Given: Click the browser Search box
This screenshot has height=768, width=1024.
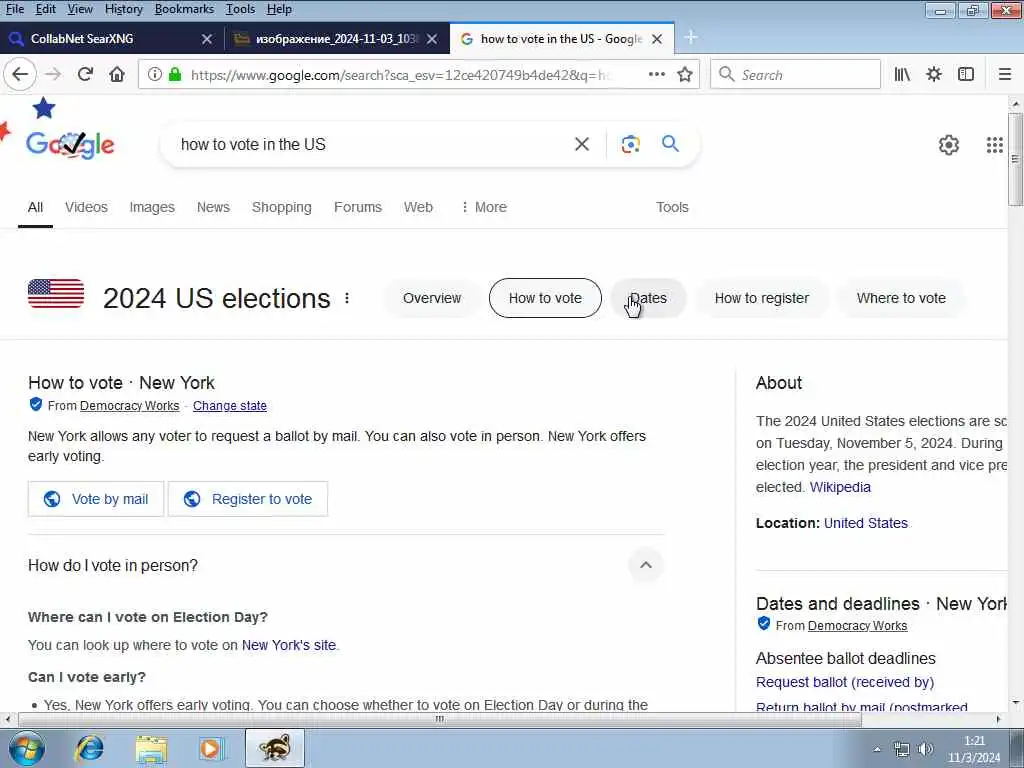Looking at the screenshot, I should pyautogui.click(x=795, y=74).
